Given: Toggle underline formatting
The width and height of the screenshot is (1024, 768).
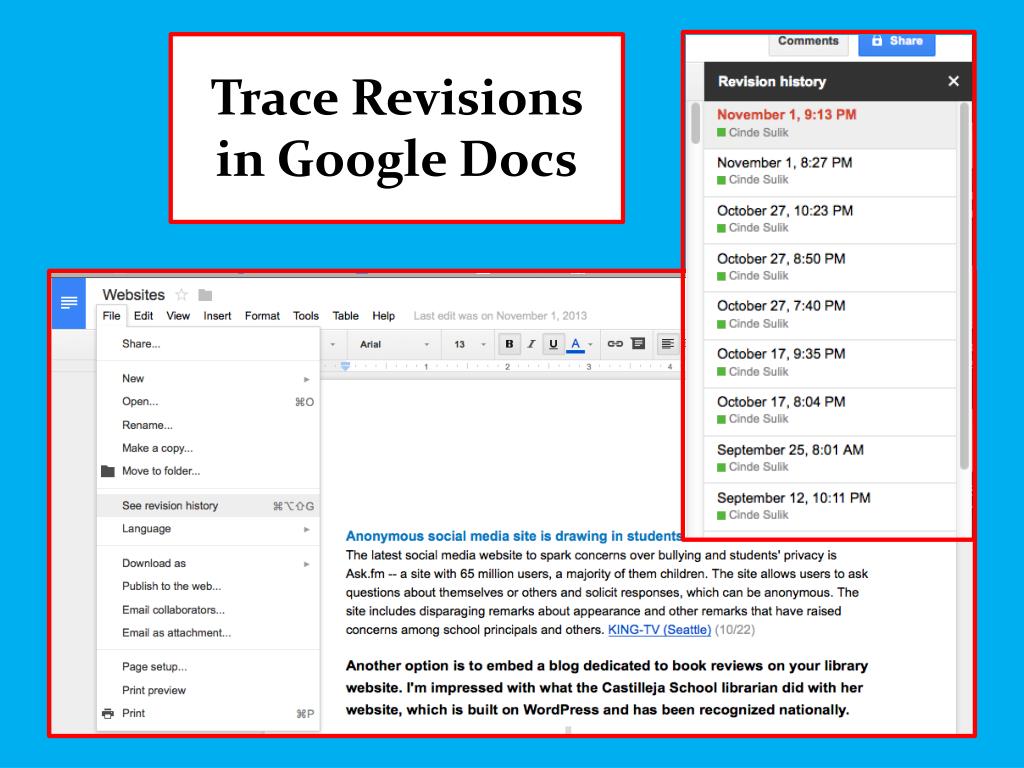Looking at the screenshot, I should pos(553,344).
